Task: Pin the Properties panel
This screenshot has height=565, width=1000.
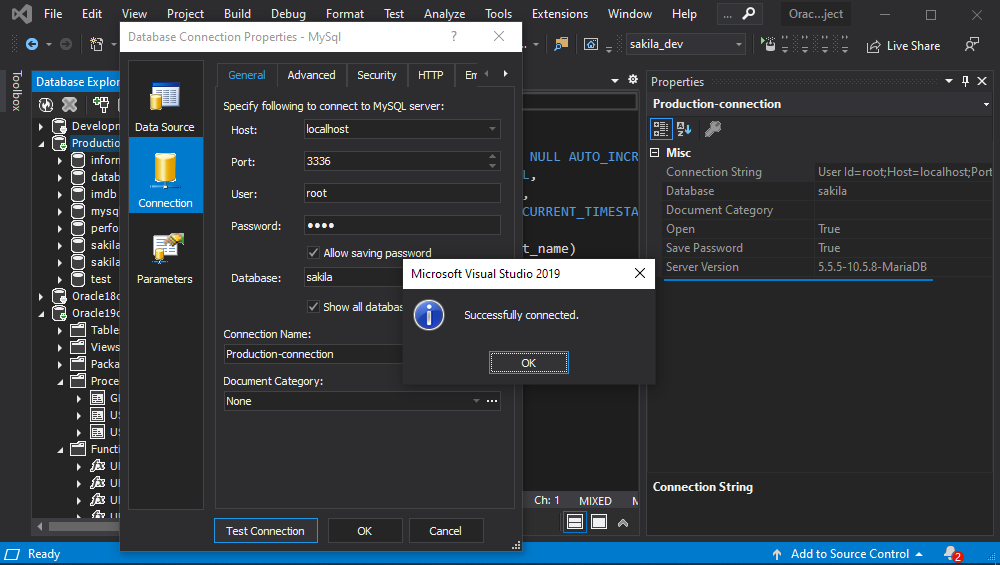Action: coord(965,81)
